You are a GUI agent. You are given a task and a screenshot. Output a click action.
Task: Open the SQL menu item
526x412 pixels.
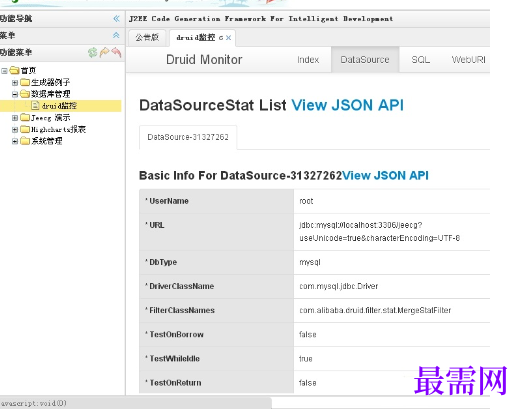pyautogui.click(x=421, y=60)
